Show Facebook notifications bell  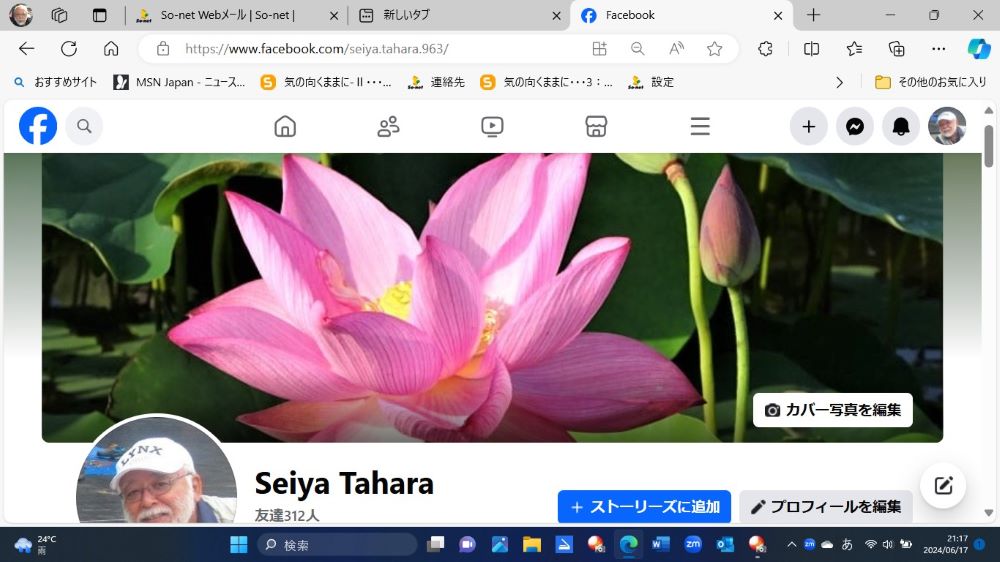901,126
